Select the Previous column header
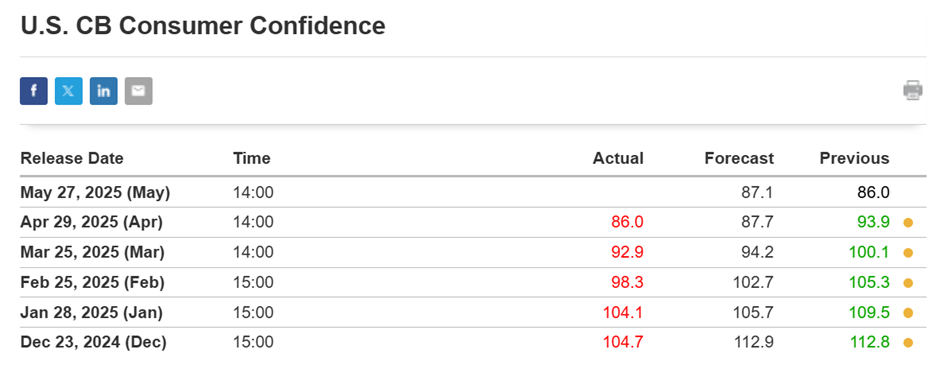 (855, 158)
